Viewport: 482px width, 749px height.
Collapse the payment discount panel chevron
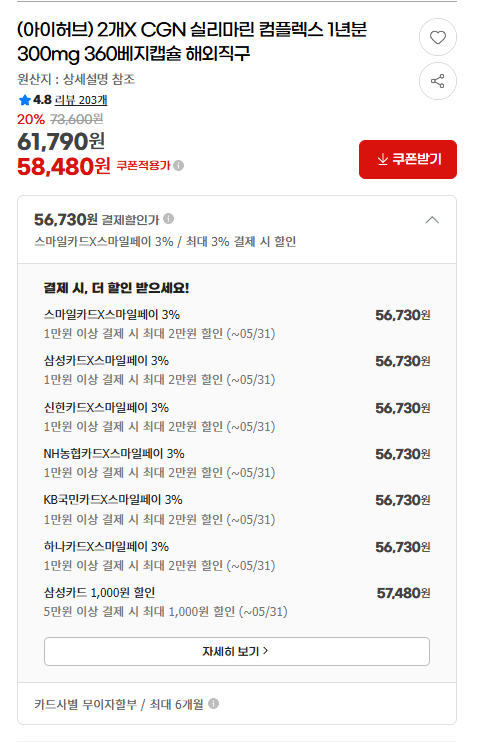(x=432, y=220)
